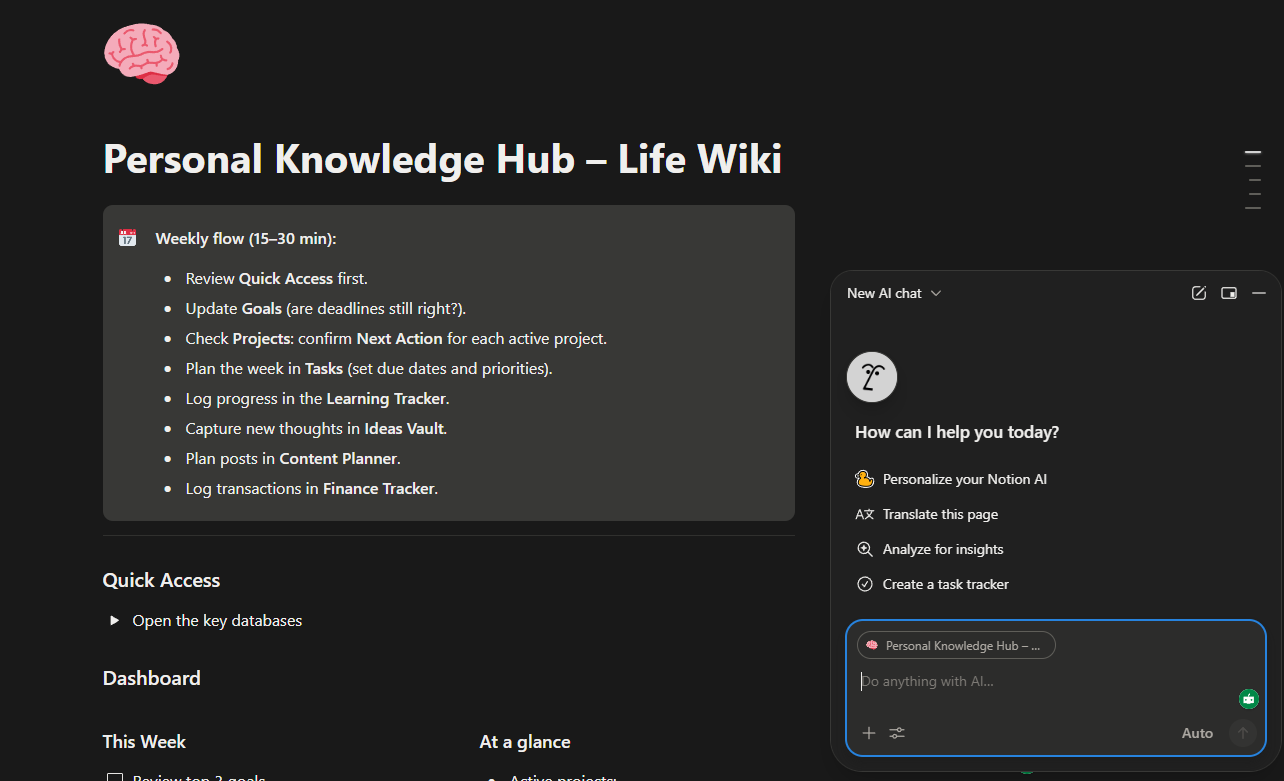Expand the Open the key databases toggle
The height and width of the screenshot is (781, 1284).
point(115,621)
